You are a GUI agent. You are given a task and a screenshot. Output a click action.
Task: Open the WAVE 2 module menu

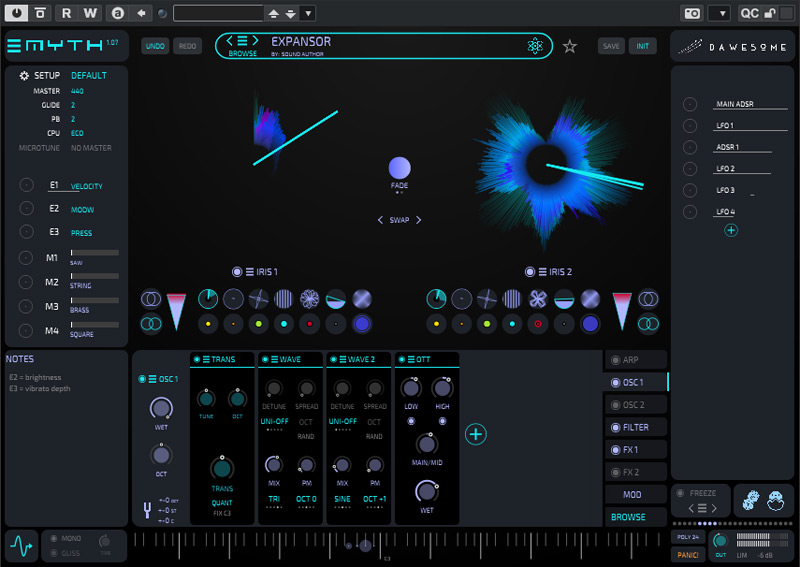(341, 359)
